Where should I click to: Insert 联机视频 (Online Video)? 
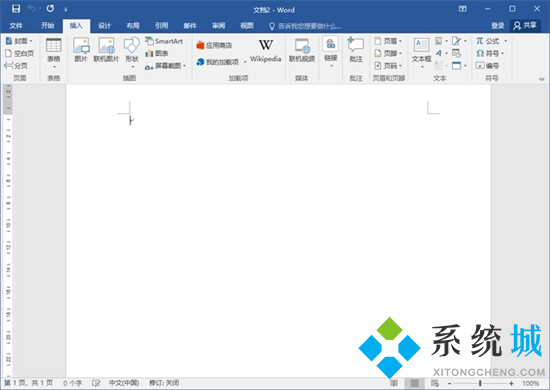[x=302, y=51]
